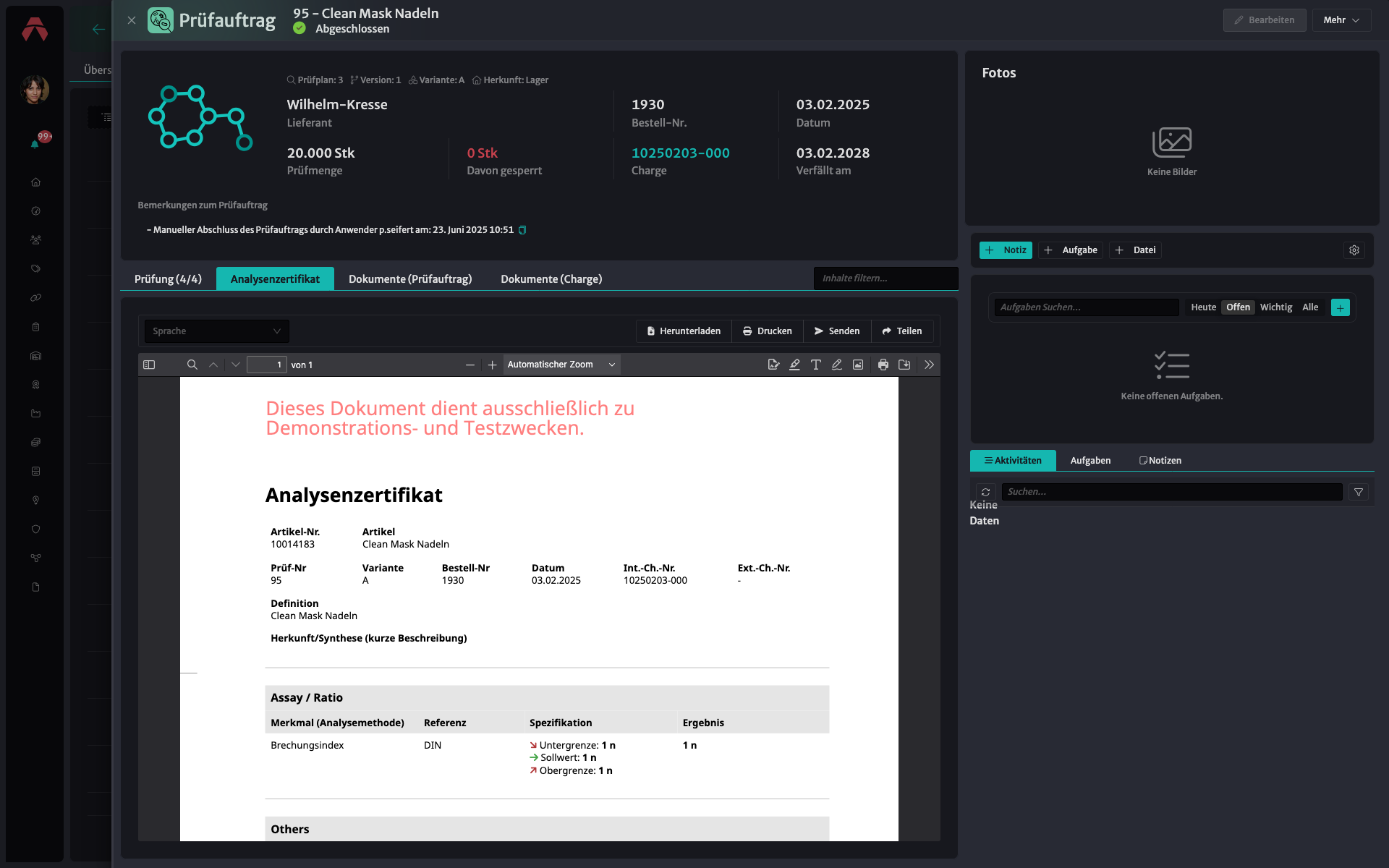The image size is (1389, 868).
Task: Open the award ribbon sidebar icon
Action: coord(35,385)
